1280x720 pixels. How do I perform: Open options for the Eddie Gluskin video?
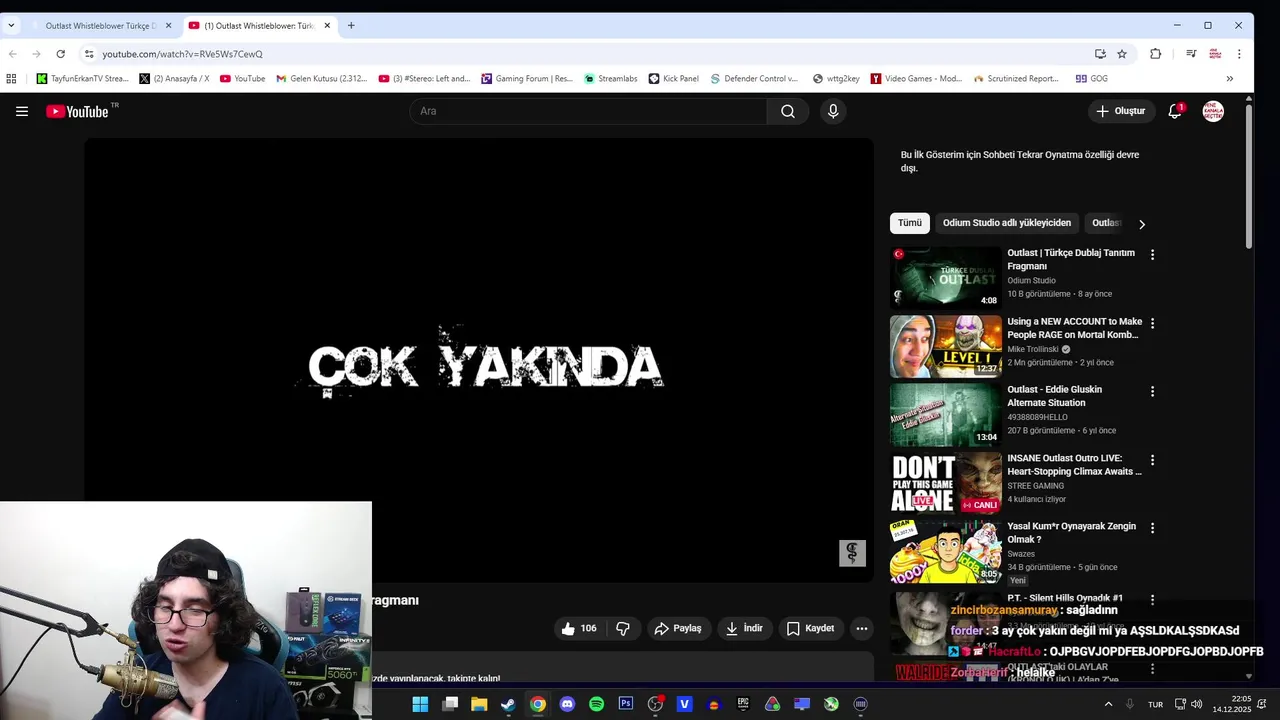[1152, 392]
